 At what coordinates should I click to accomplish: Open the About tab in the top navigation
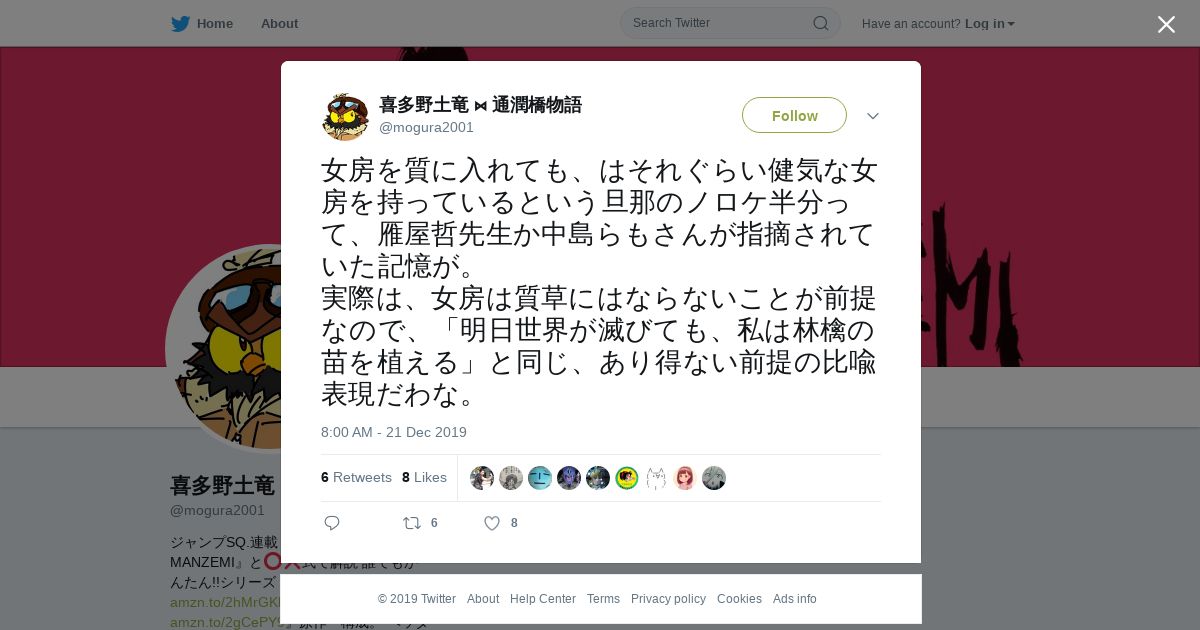click(279, 23)
